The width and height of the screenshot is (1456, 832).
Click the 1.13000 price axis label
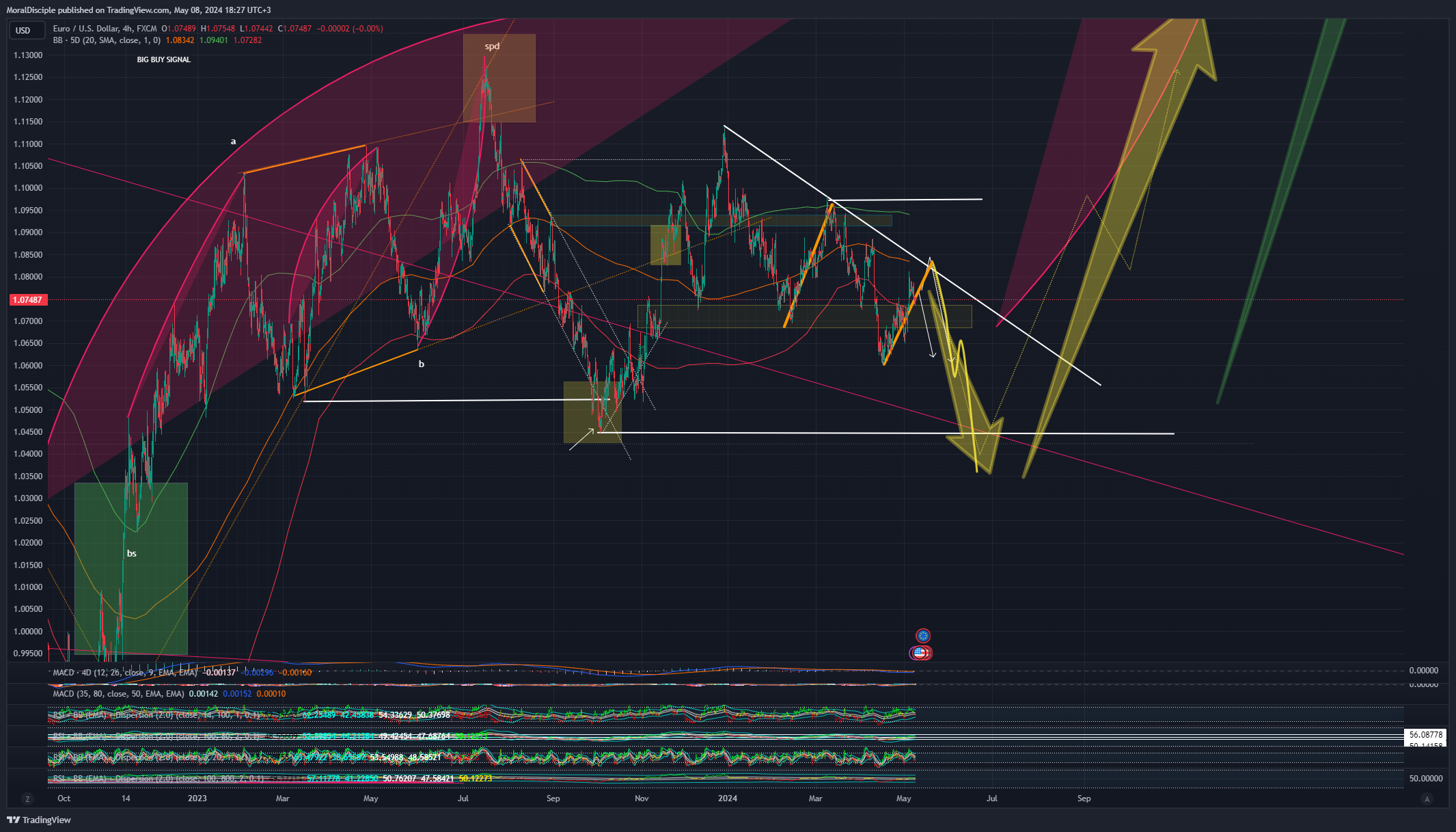click(28, 55)
